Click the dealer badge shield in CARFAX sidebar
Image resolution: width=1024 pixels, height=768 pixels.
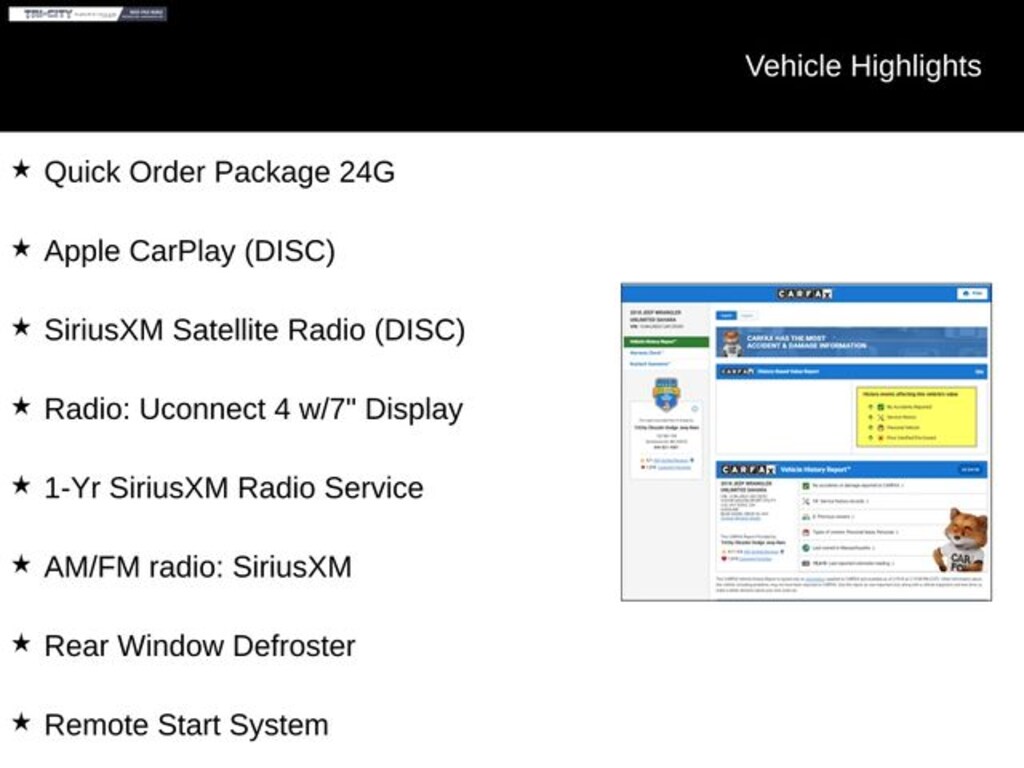click(x=666, y=395)
